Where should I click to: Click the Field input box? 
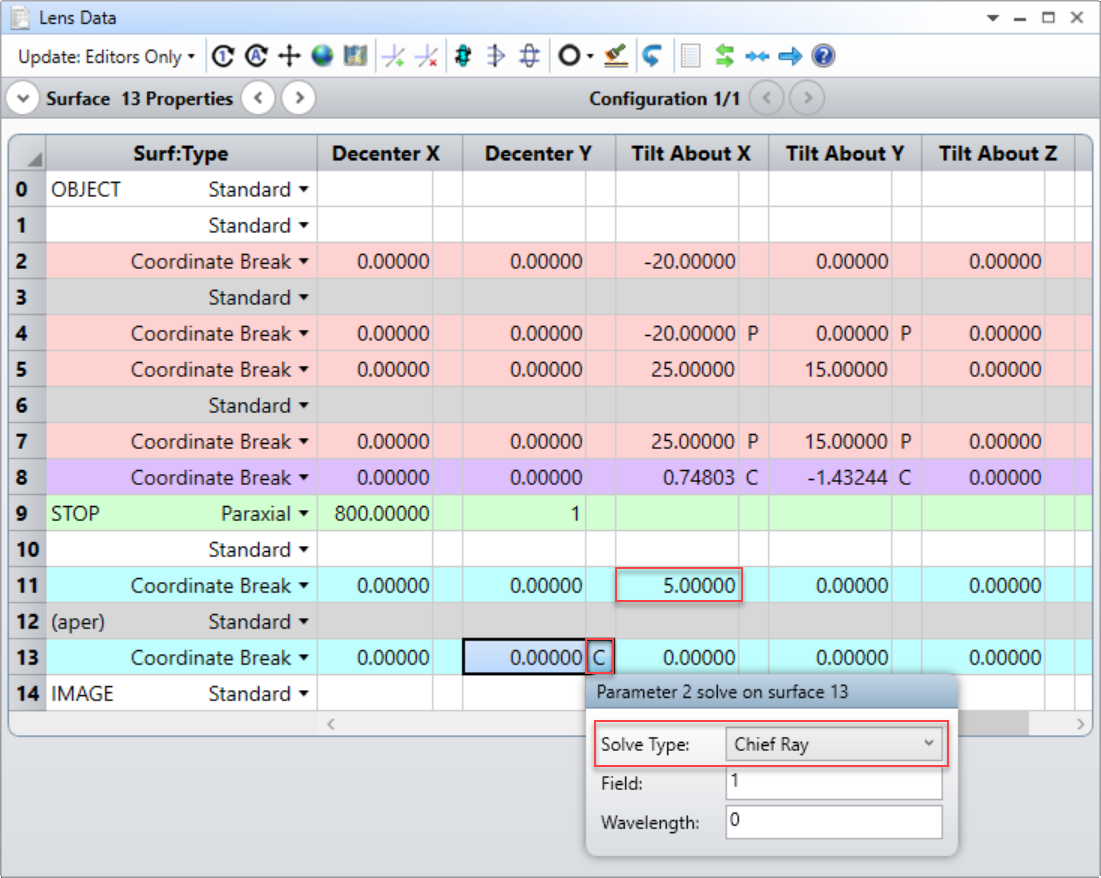(x=833, y=782)
